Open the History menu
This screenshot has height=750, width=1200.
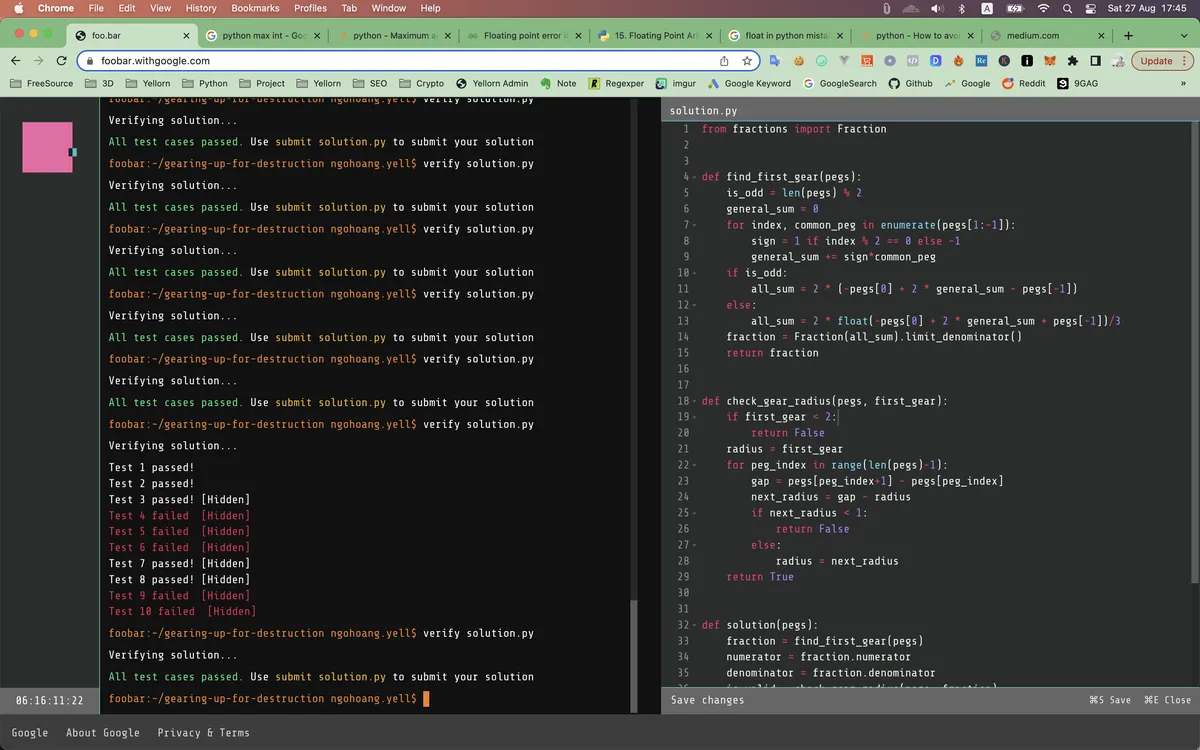[201, 8]
